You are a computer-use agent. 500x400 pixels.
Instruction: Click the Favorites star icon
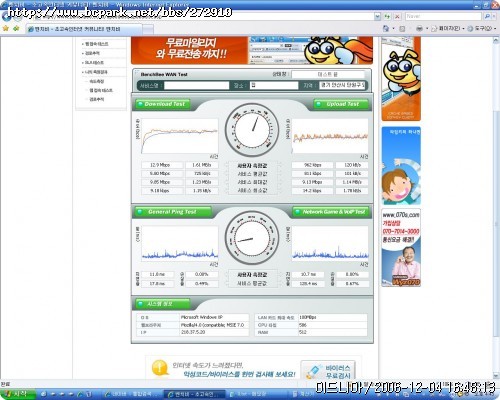[x=5, y=29]
